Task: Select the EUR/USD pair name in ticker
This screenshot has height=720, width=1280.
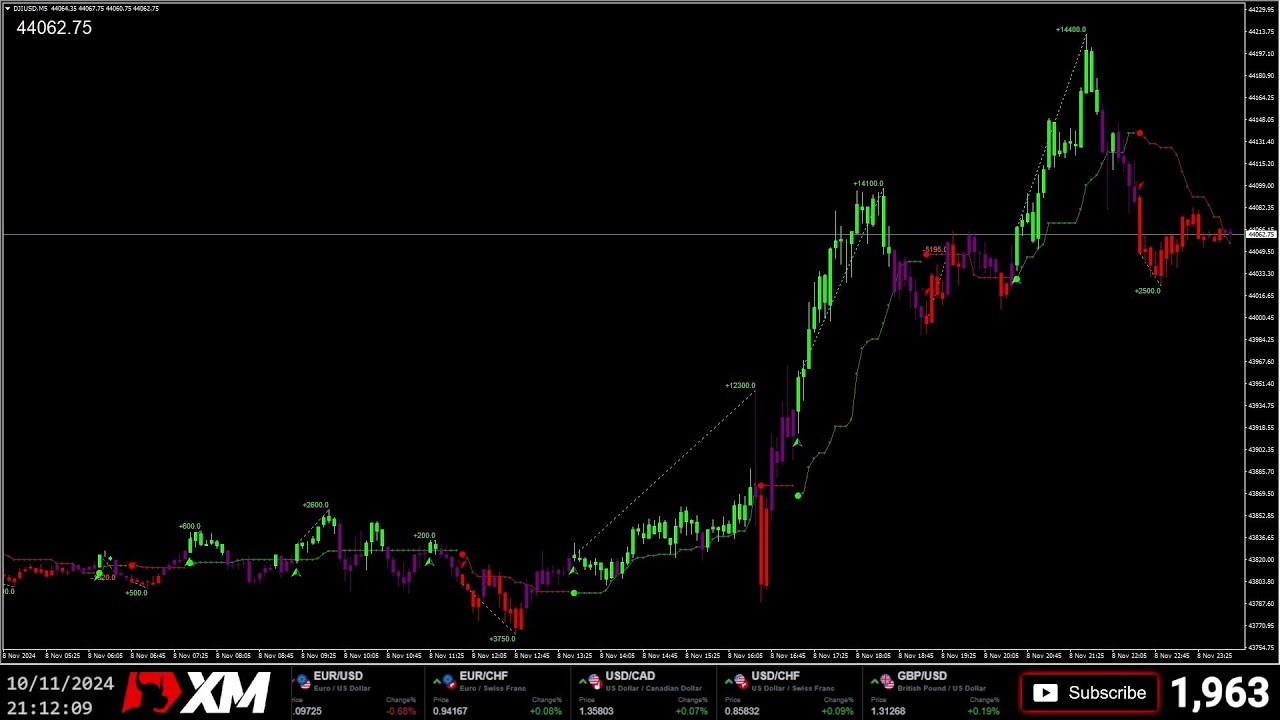Action: 338,676
